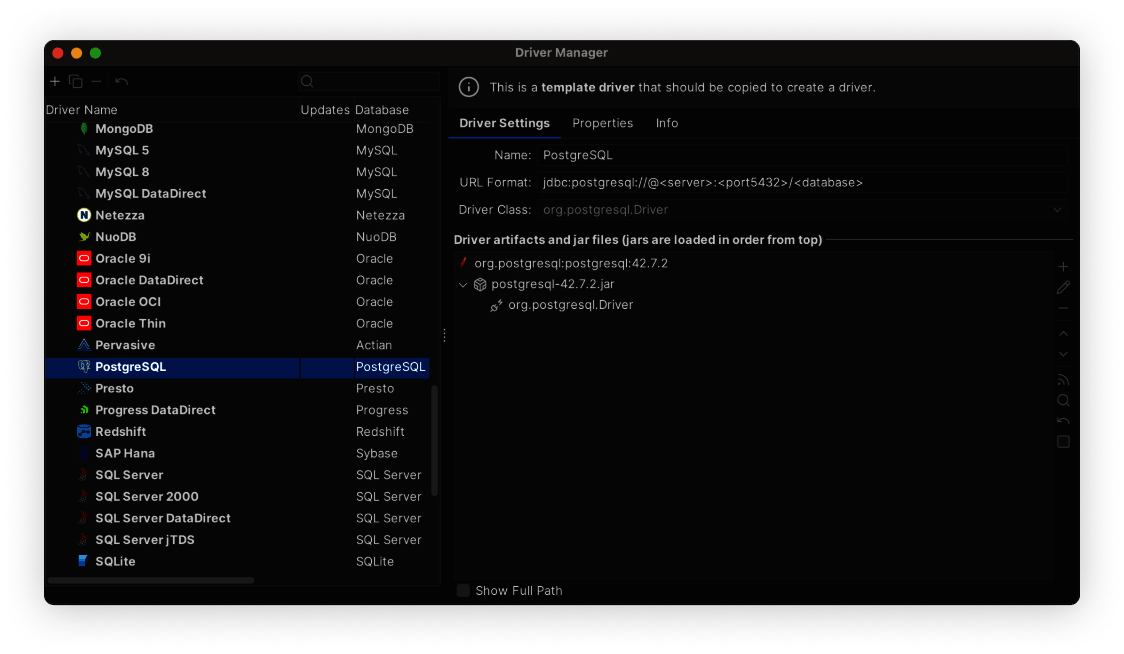Click the artifact list magnifier icon
Viewport: 1124px width, 654px height.
pyautogui.click(x=1063, y=400)
